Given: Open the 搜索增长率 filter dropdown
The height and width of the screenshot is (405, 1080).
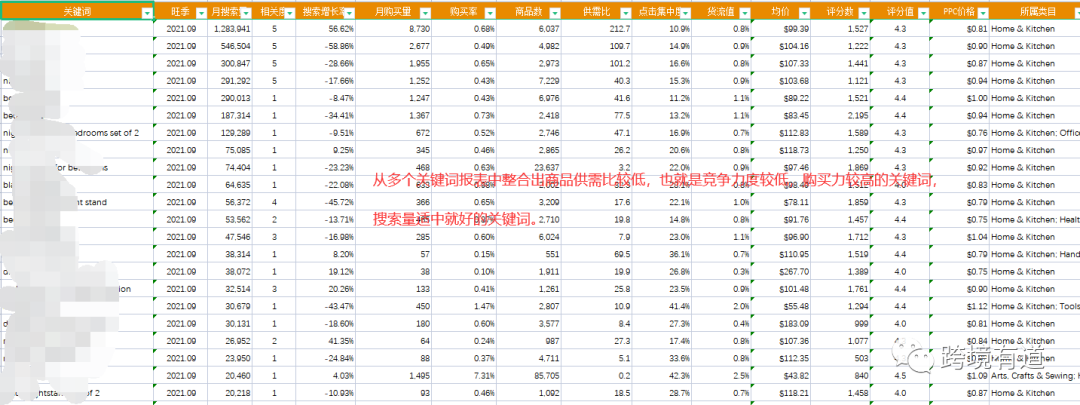Looking at the screenshot, I should tap(349, 13).
